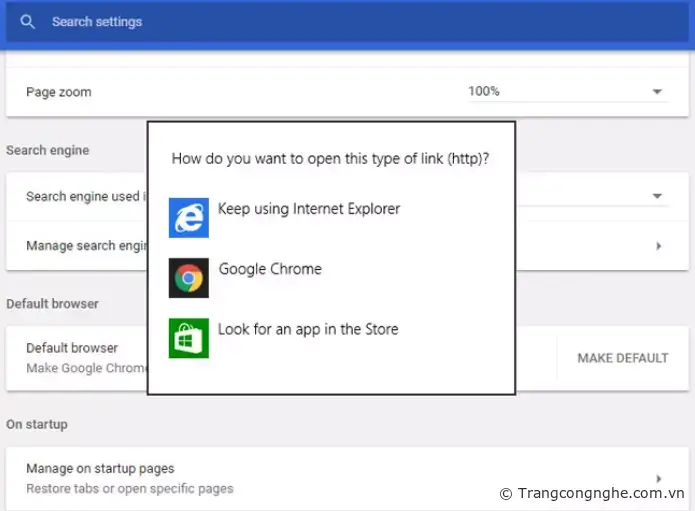Viewport: 695px width, 511px height.
Task: Open the Page zoom dropdown arrow
Action: (x=657, y=92)
